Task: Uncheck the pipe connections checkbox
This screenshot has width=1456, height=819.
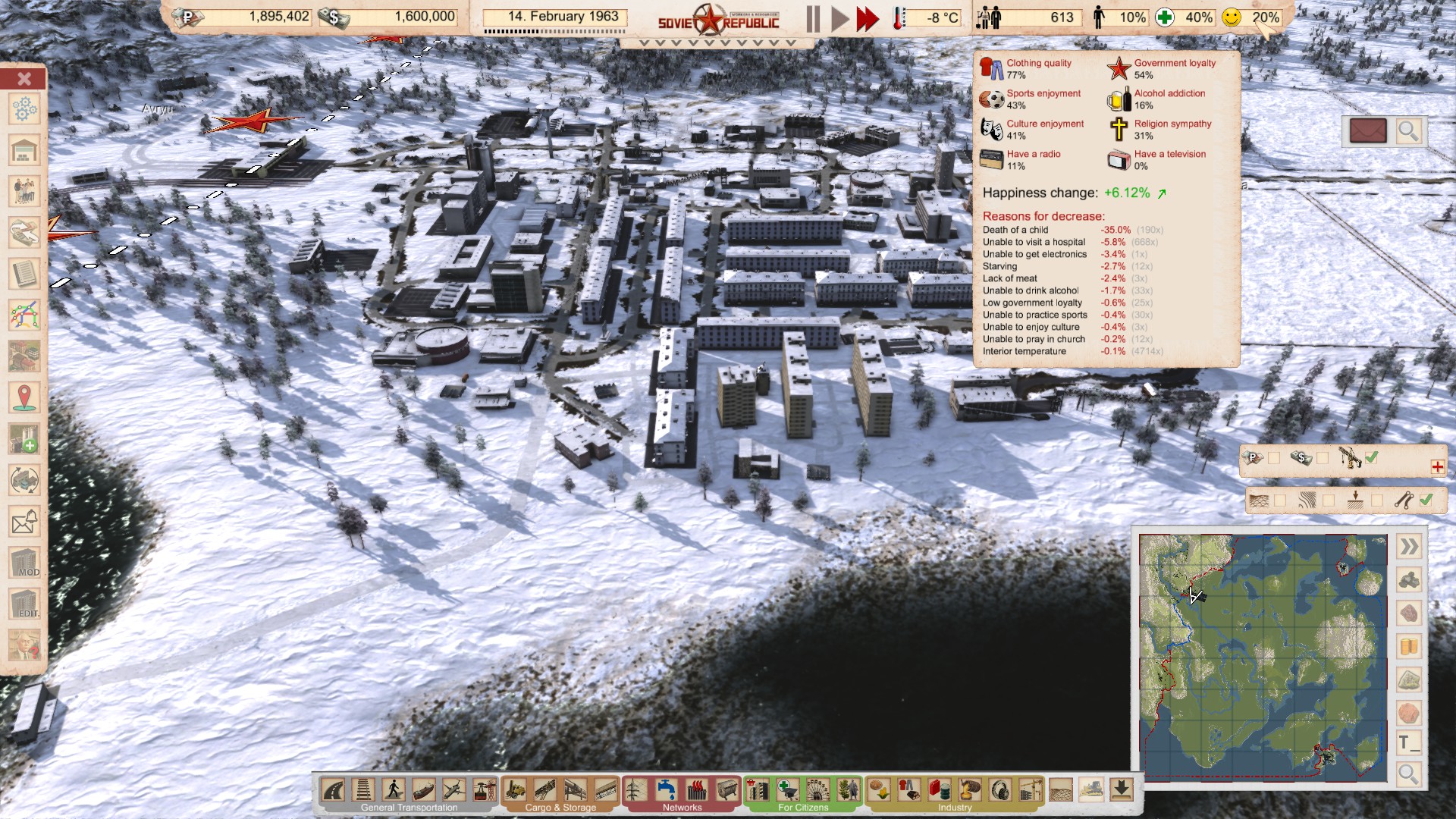Action: [x=1426, y=500]
